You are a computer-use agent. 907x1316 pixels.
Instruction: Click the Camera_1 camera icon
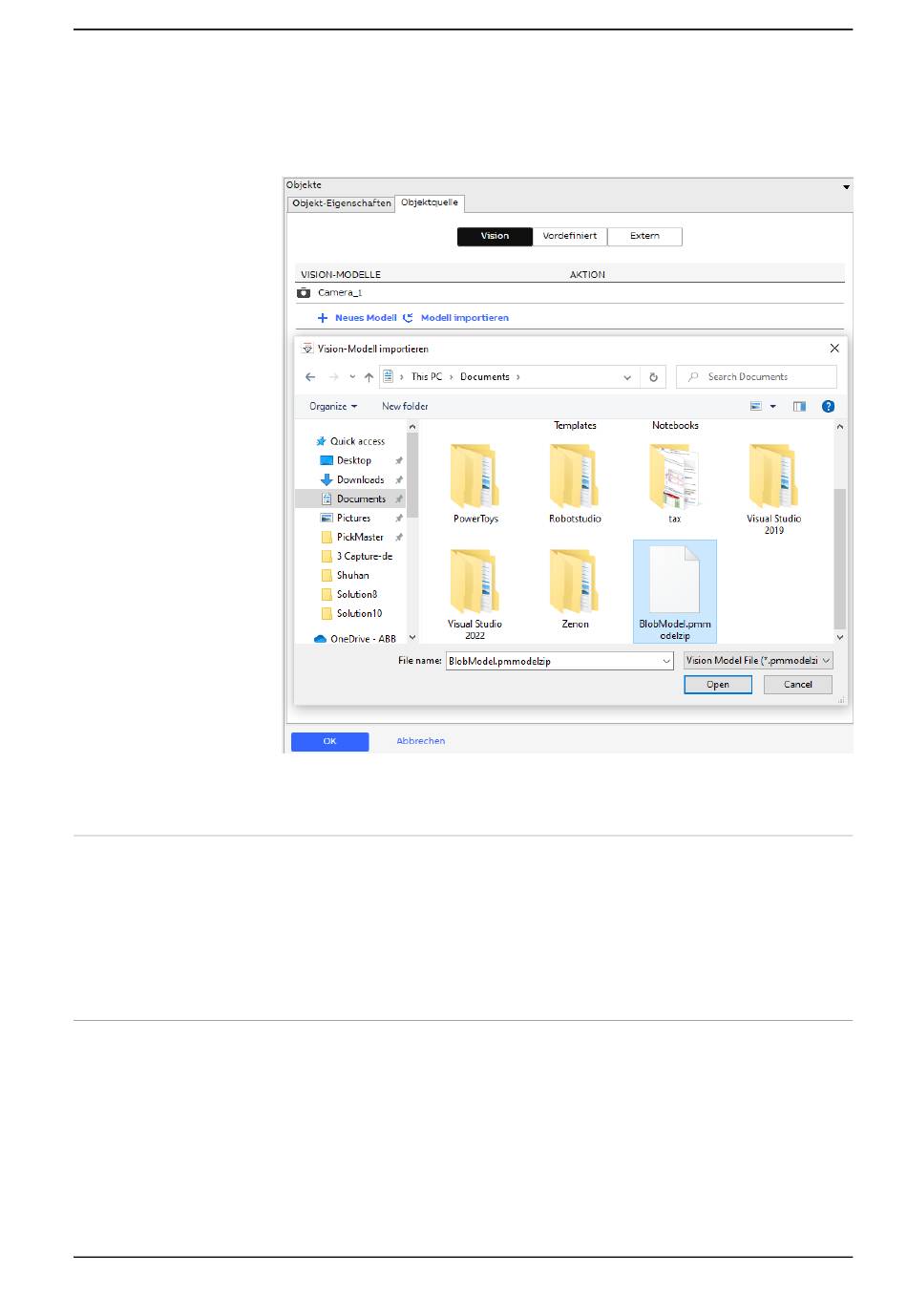[304, 293]
